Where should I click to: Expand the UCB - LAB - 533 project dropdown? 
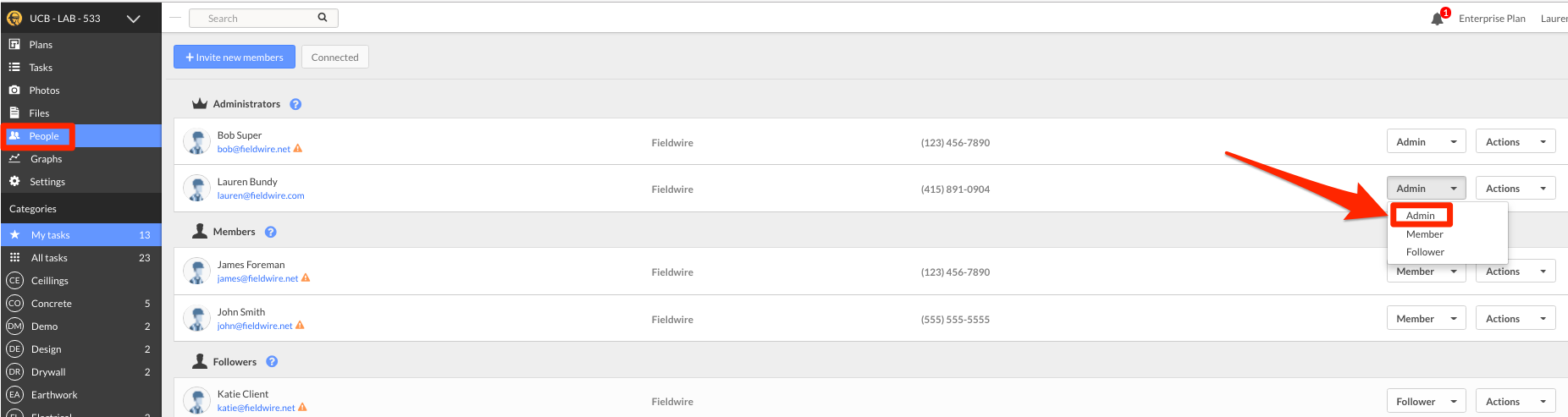click(134, 18)
